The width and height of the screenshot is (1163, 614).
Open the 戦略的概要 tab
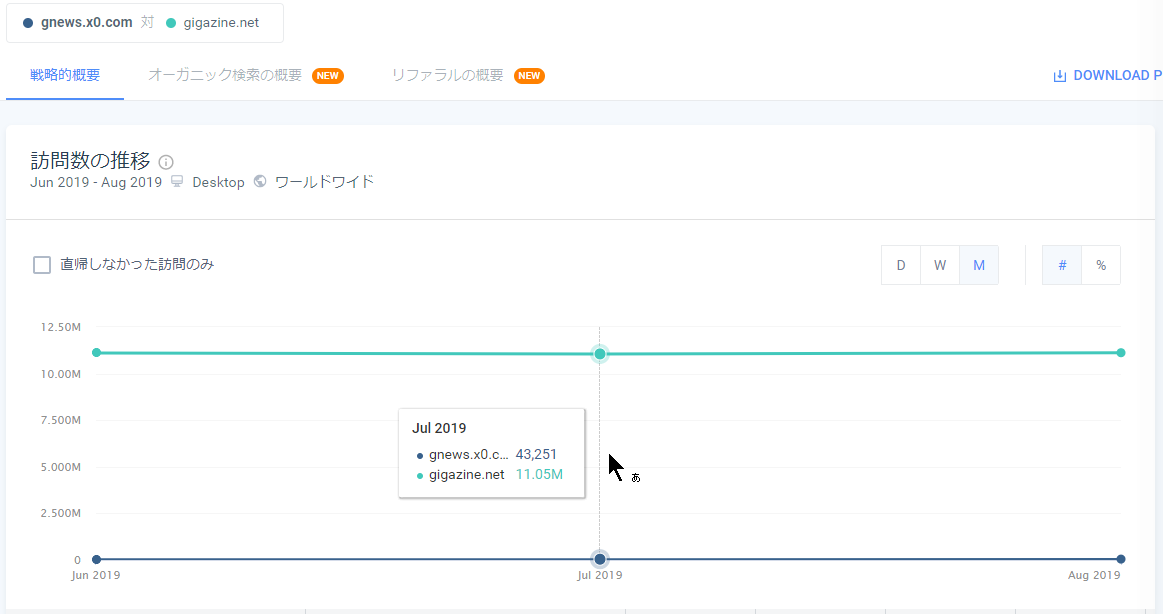65,75
